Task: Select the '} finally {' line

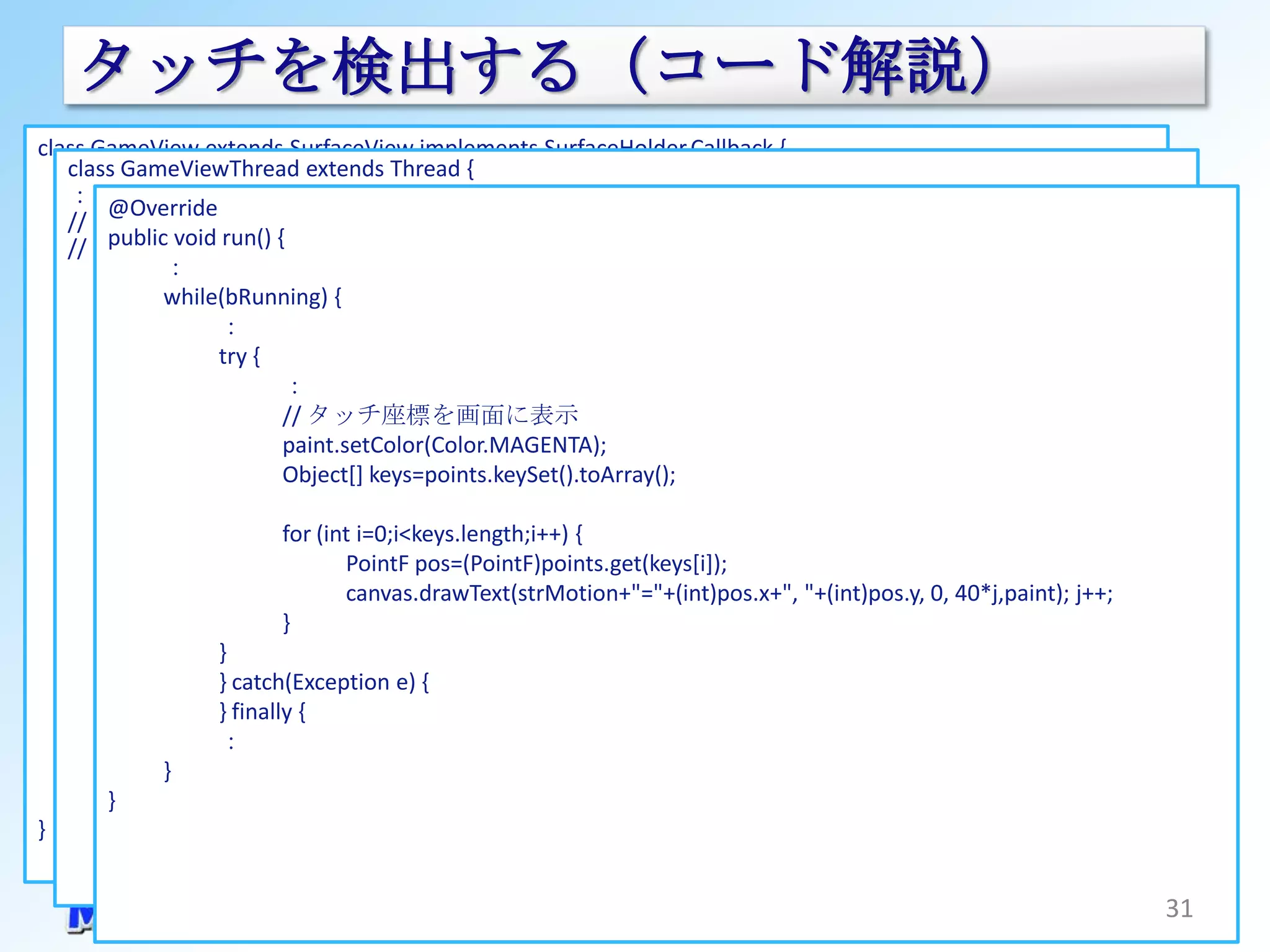Action: [x=262, y=712]
